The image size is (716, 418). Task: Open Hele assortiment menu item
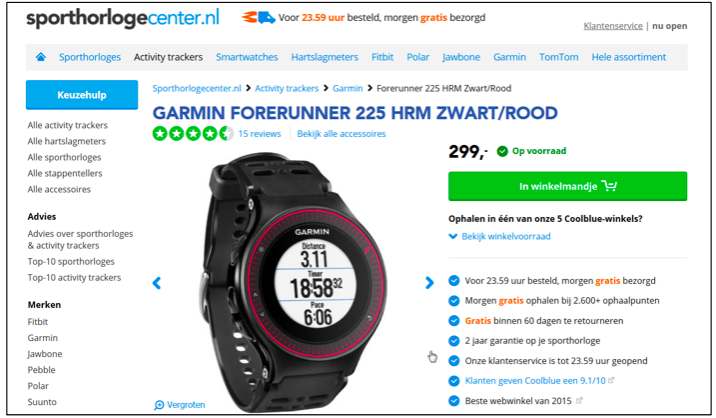(629, 57)
